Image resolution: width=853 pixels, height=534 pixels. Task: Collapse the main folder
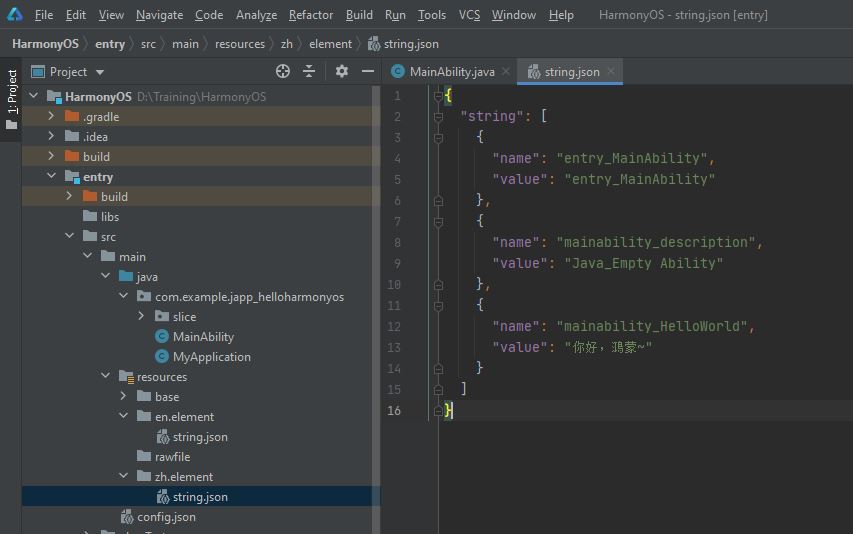[x=88, y=256]
